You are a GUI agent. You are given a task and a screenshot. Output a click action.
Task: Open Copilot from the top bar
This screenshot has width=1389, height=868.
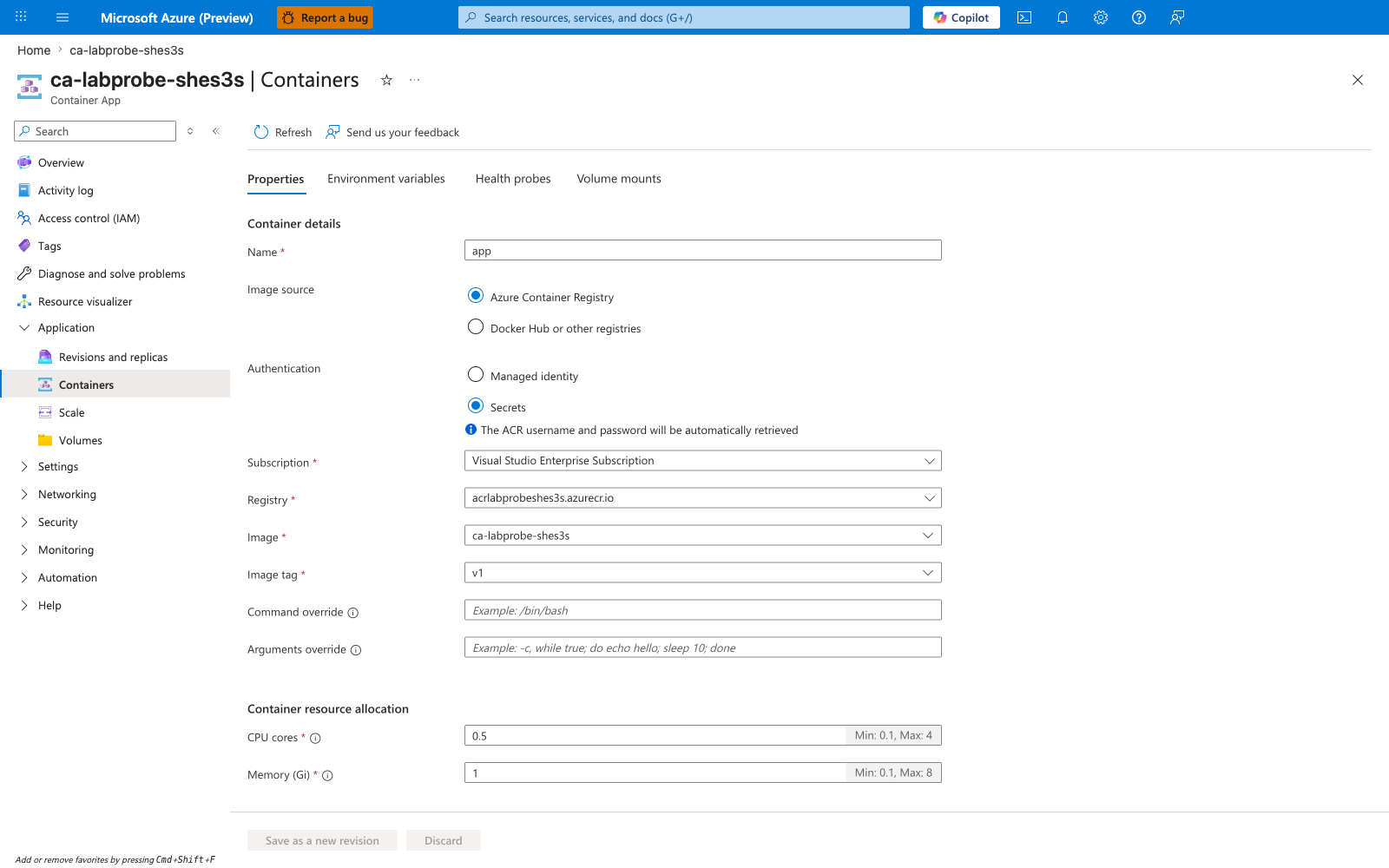click(961, 17)
